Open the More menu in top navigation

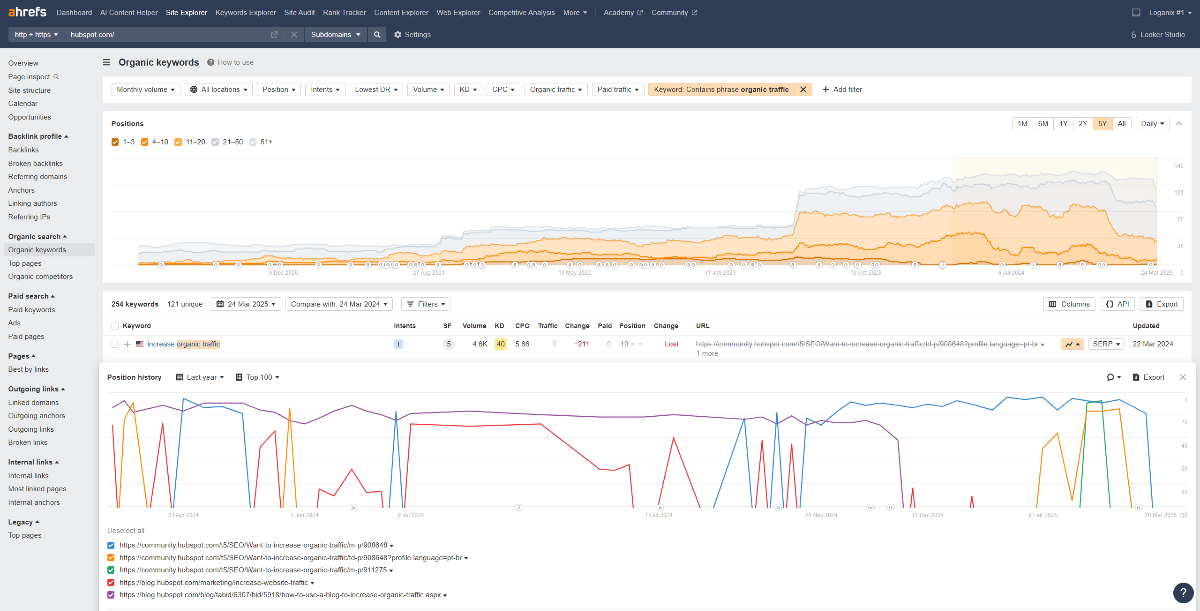click(575, 12)
